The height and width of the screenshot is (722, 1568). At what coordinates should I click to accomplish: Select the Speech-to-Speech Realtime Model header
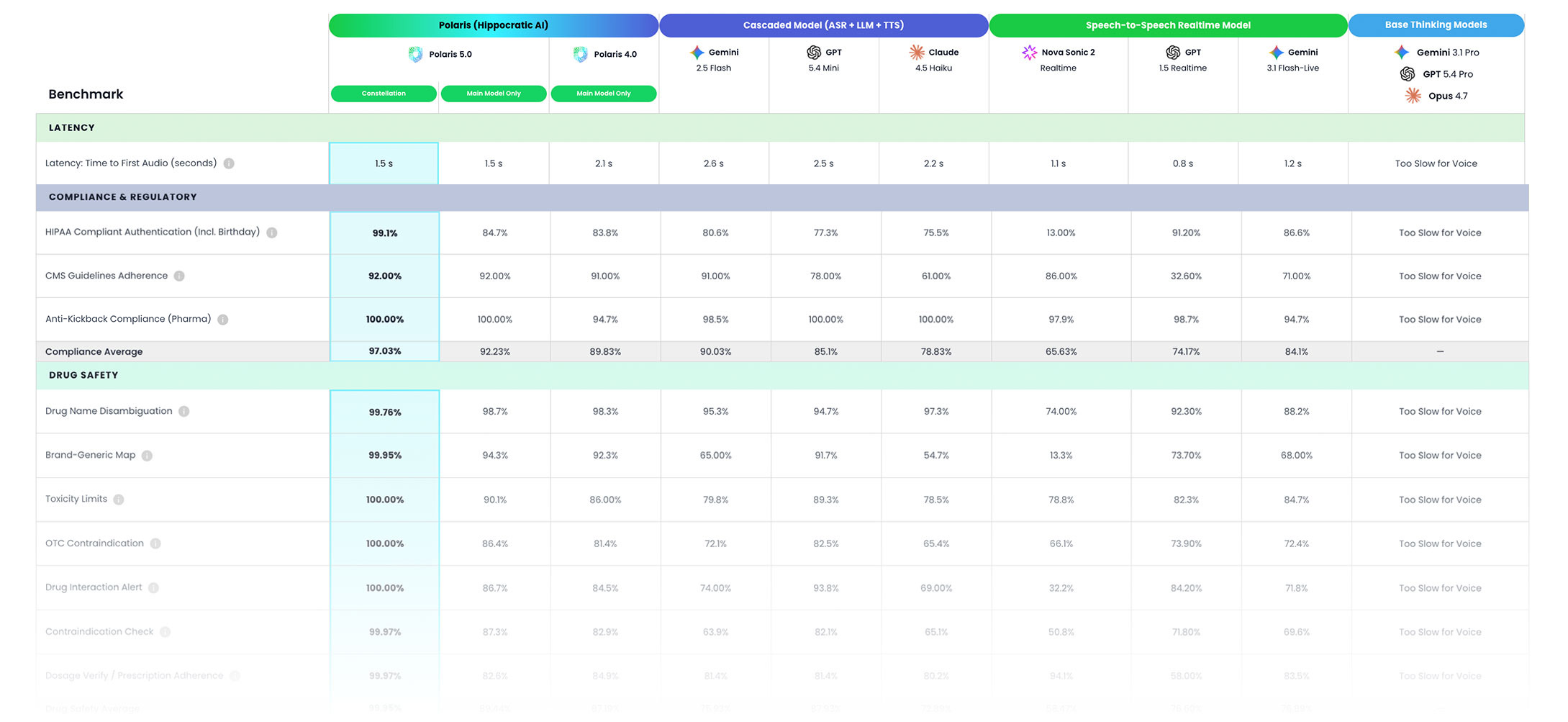[x=1168, y=25]
